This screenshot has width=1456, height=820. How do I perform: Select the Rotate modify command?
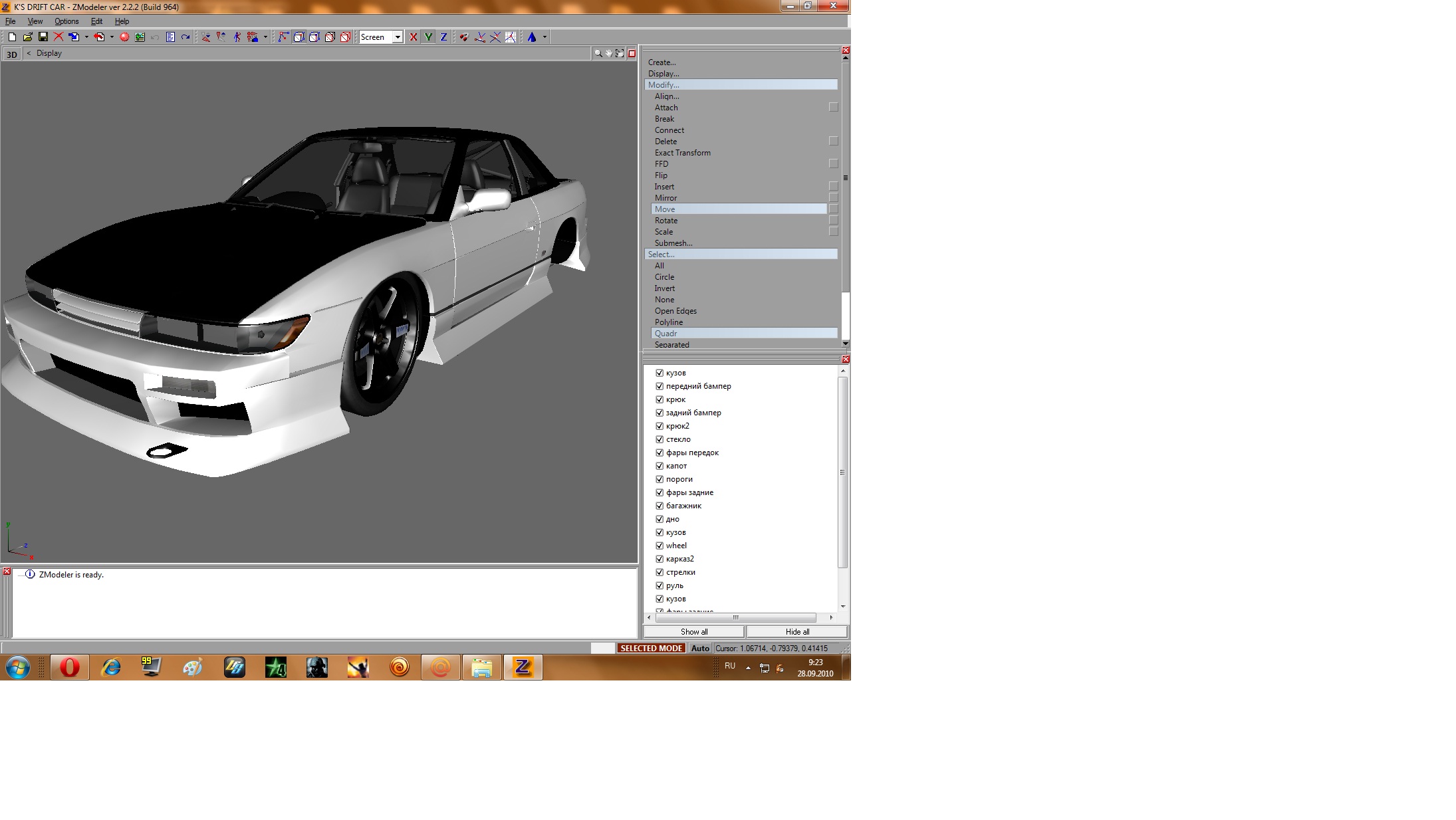(x=666, y=221)
